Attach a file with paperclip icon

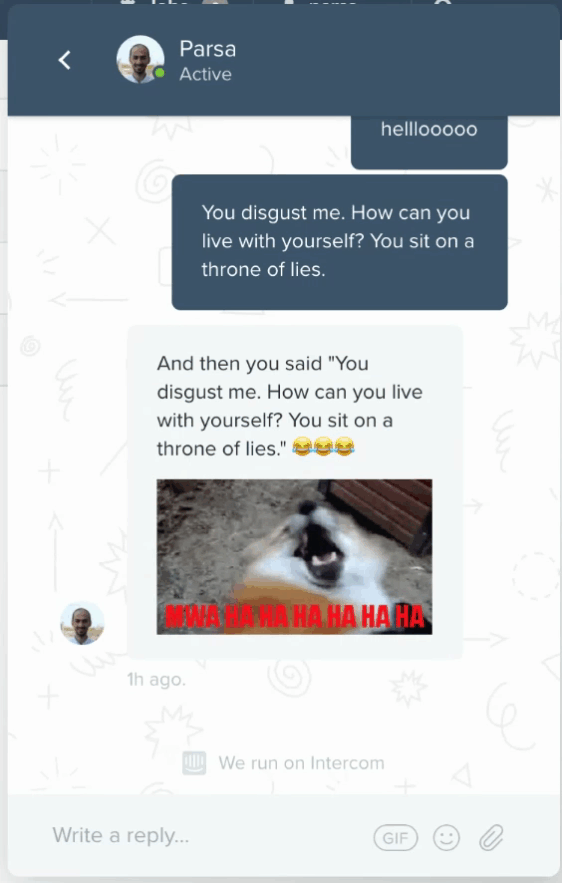click(x=491, y=837)
